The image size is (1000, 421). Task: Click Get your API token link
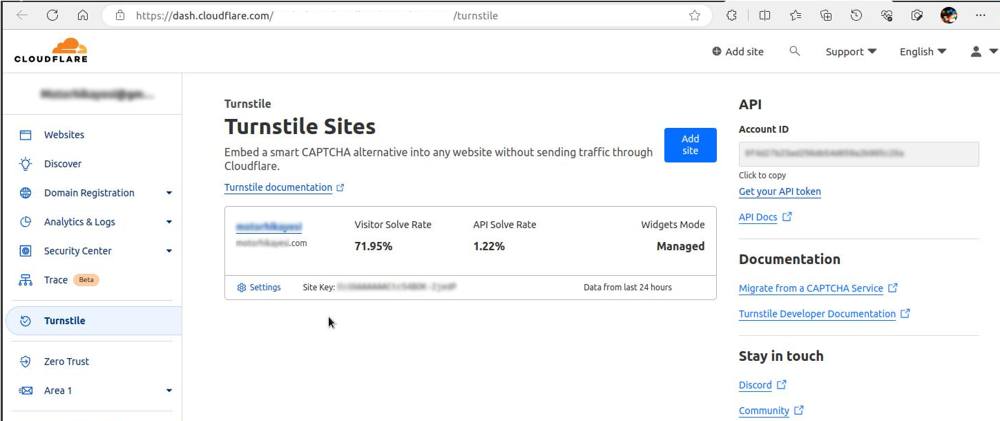tap(779, 192)
